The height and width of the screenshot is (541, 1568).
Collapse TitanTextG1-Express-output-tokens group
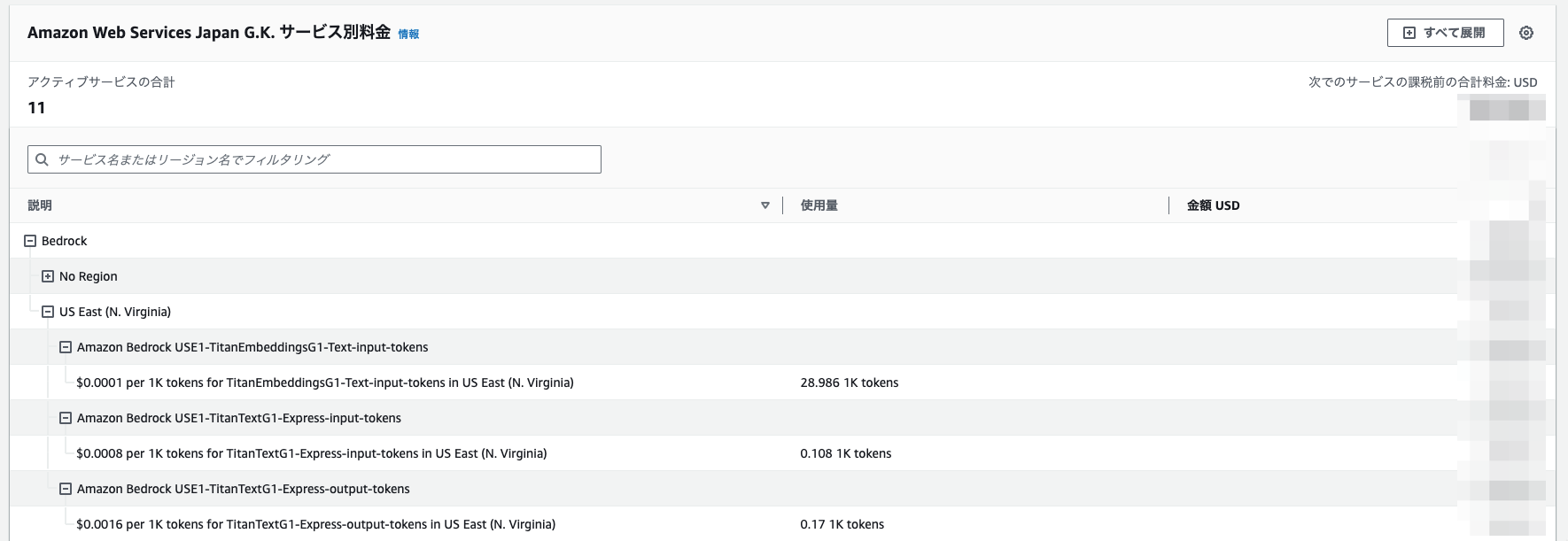(x=66, y=489)
